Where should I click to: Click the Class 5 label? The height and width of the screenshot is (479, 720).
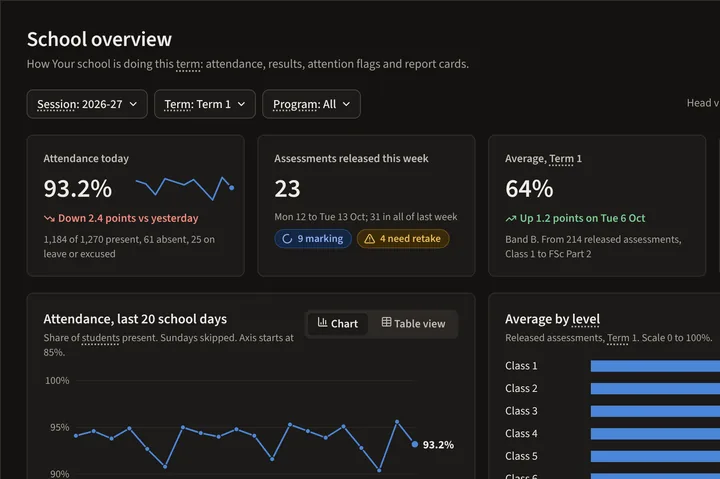[x=521, y=456]
